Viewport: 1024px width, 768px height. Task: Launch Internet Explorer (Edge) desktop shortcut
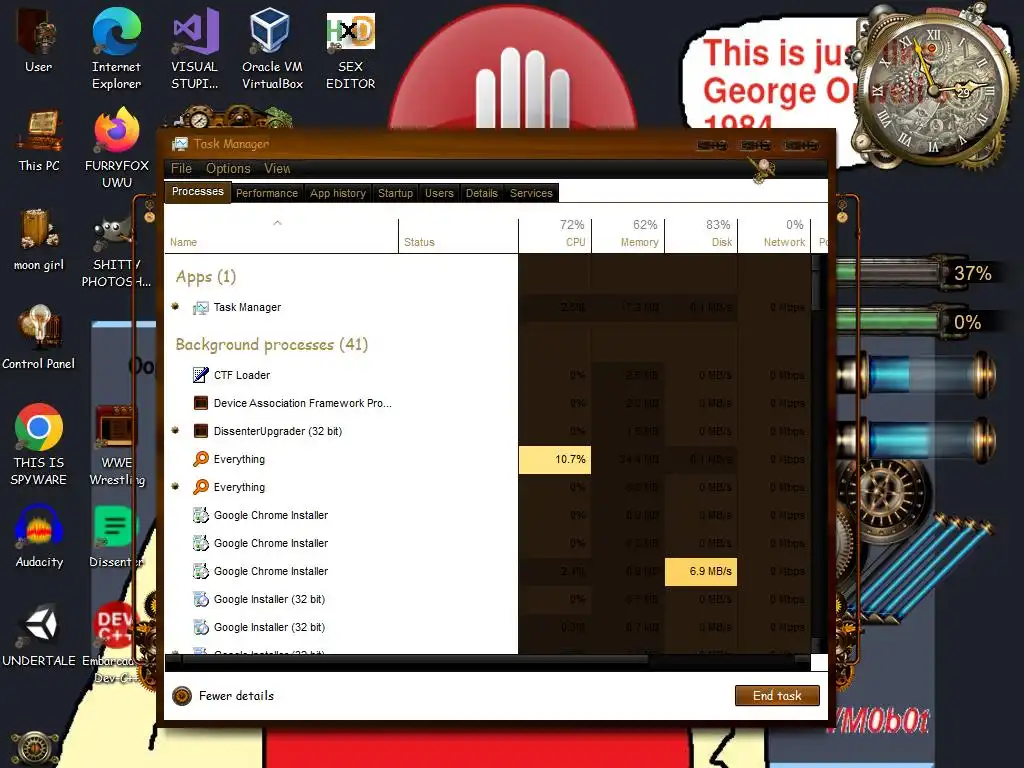tap(116, 48)
